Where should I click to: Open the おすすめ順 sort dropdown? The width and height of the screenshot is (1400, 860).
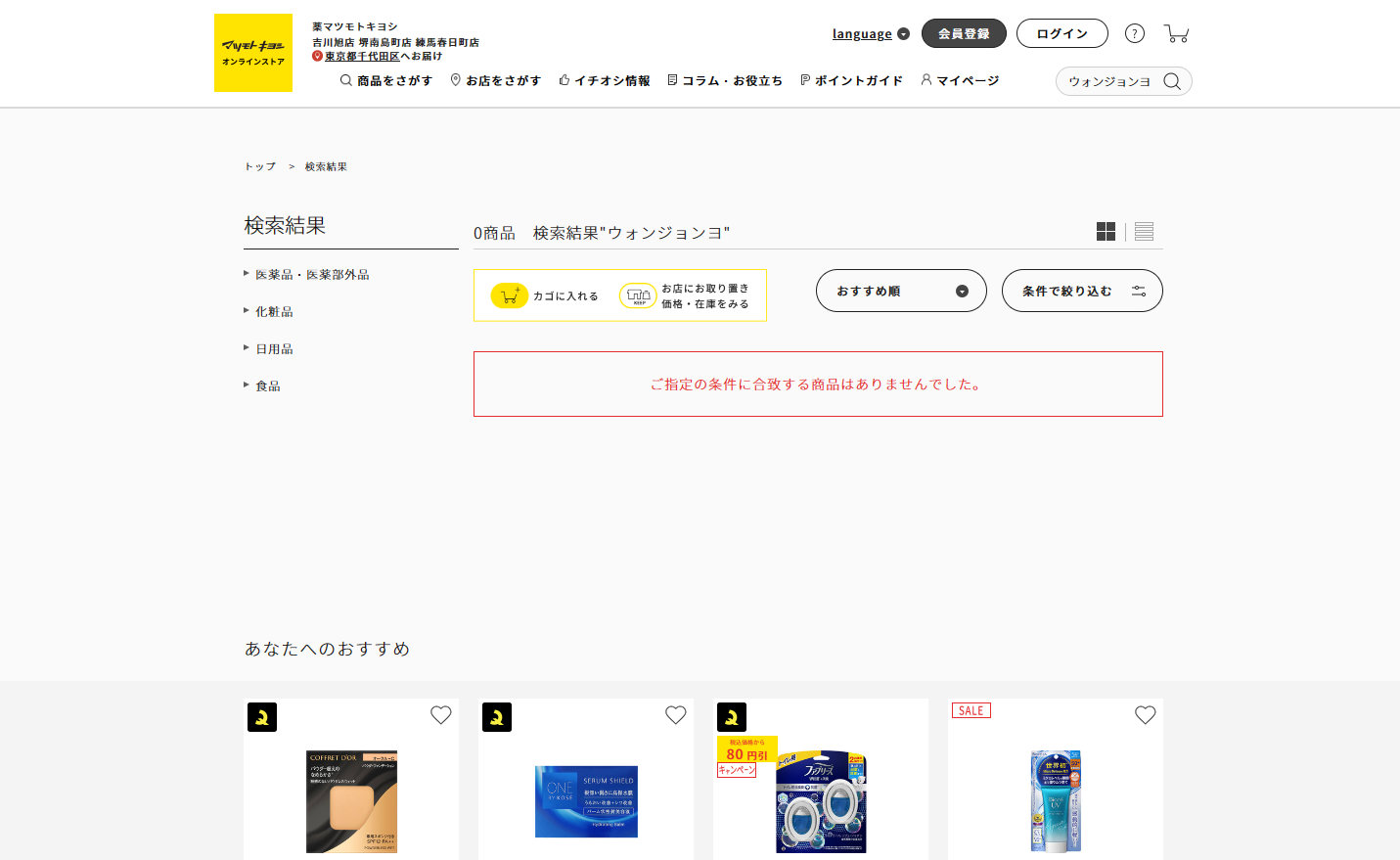point(900,291)
